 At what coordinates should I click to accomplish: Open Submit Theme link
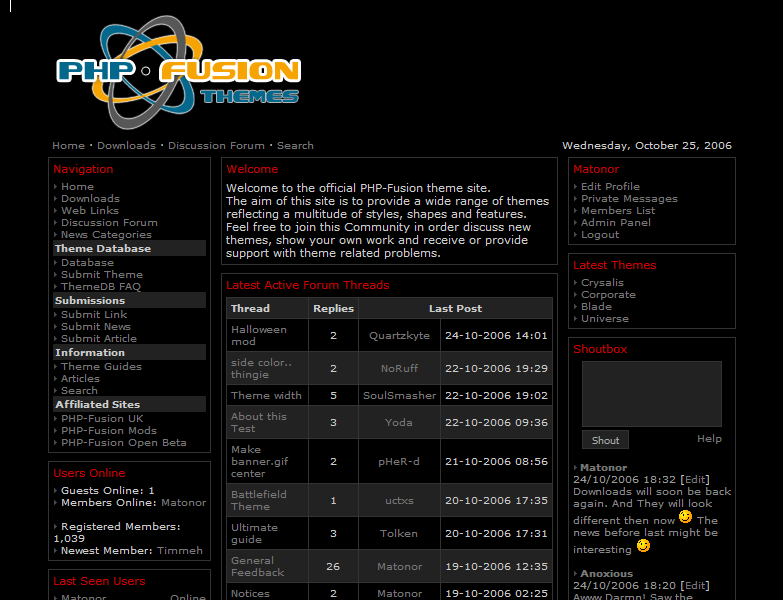click(x=102, y=275)
